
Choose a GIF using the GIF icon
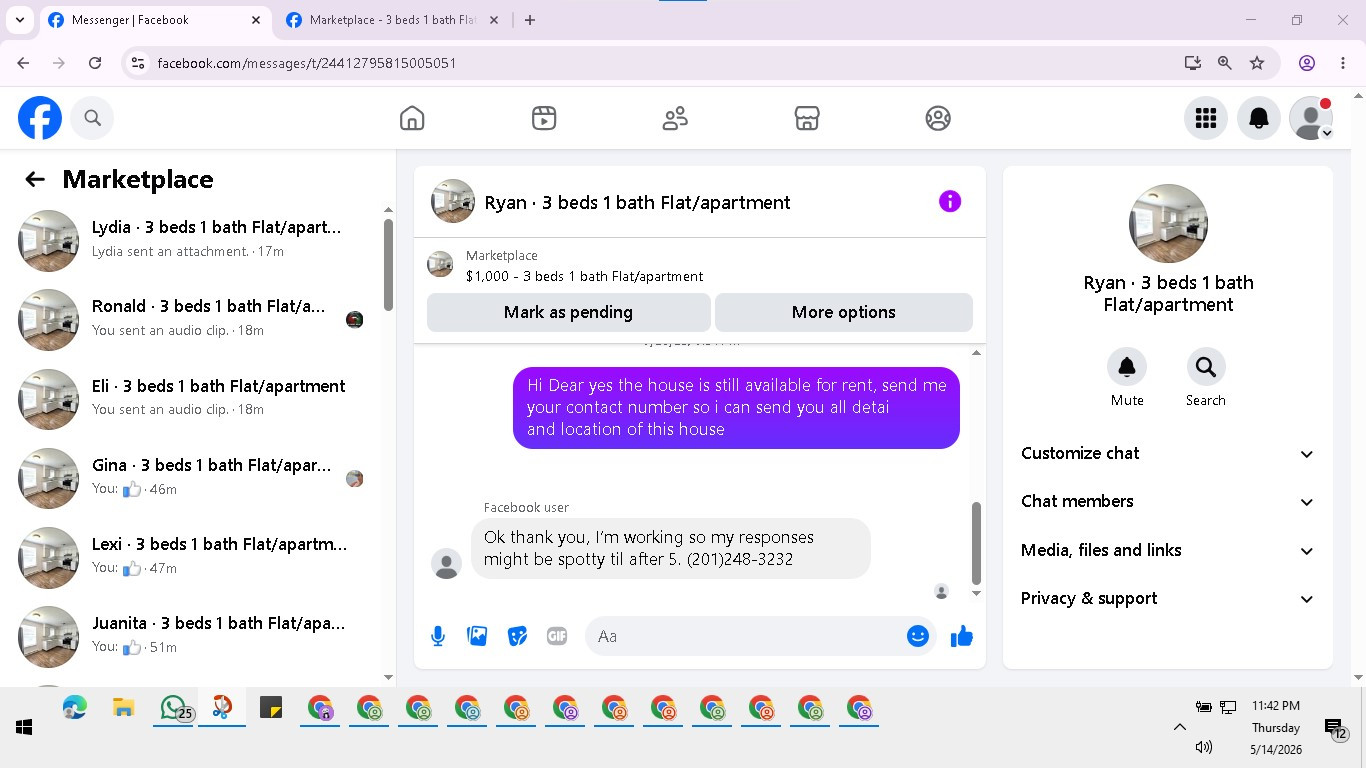[x=557, y=636]
